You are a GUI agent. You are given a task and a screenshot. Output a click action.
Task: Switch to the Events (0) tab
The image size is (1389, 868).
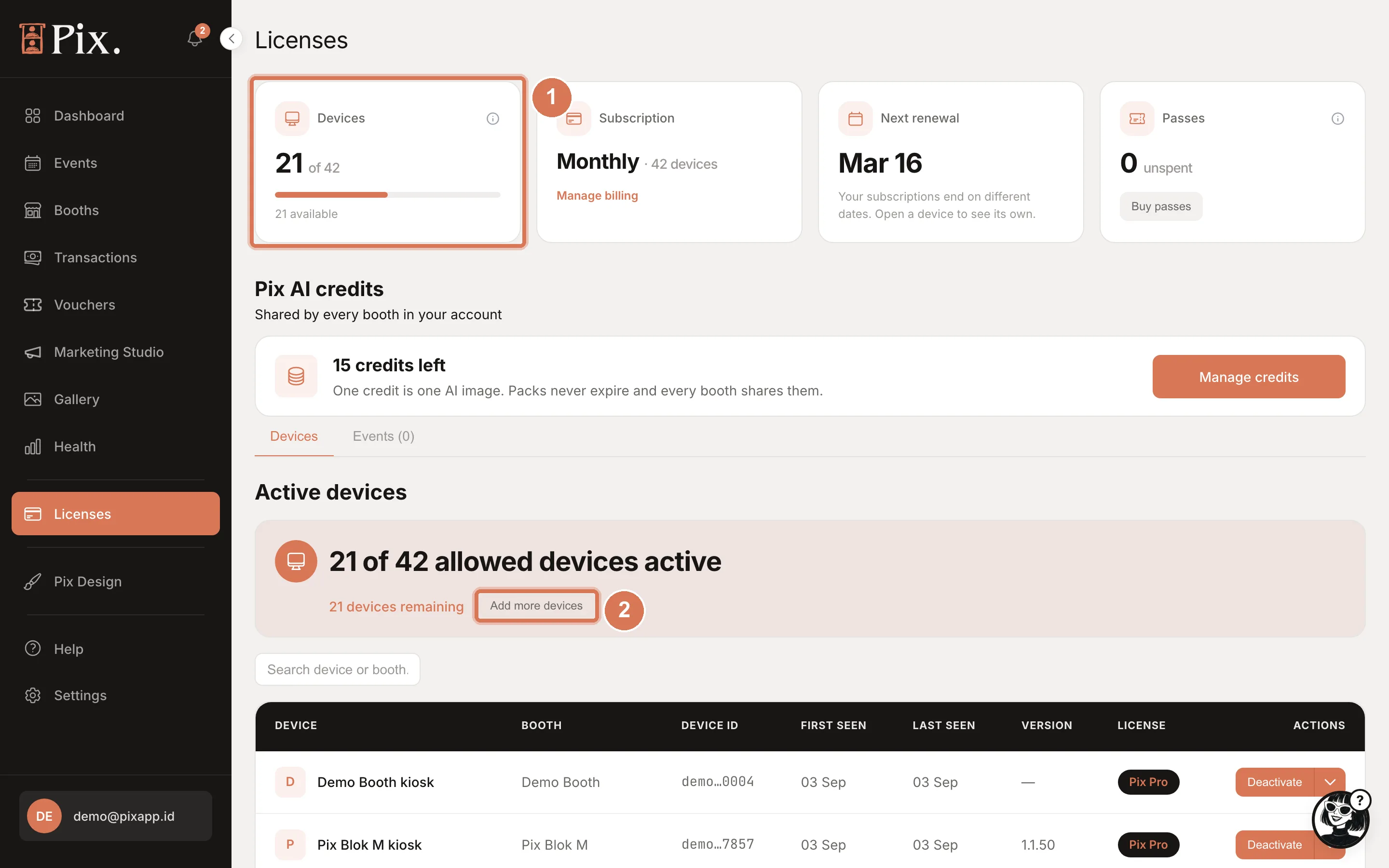383,436
